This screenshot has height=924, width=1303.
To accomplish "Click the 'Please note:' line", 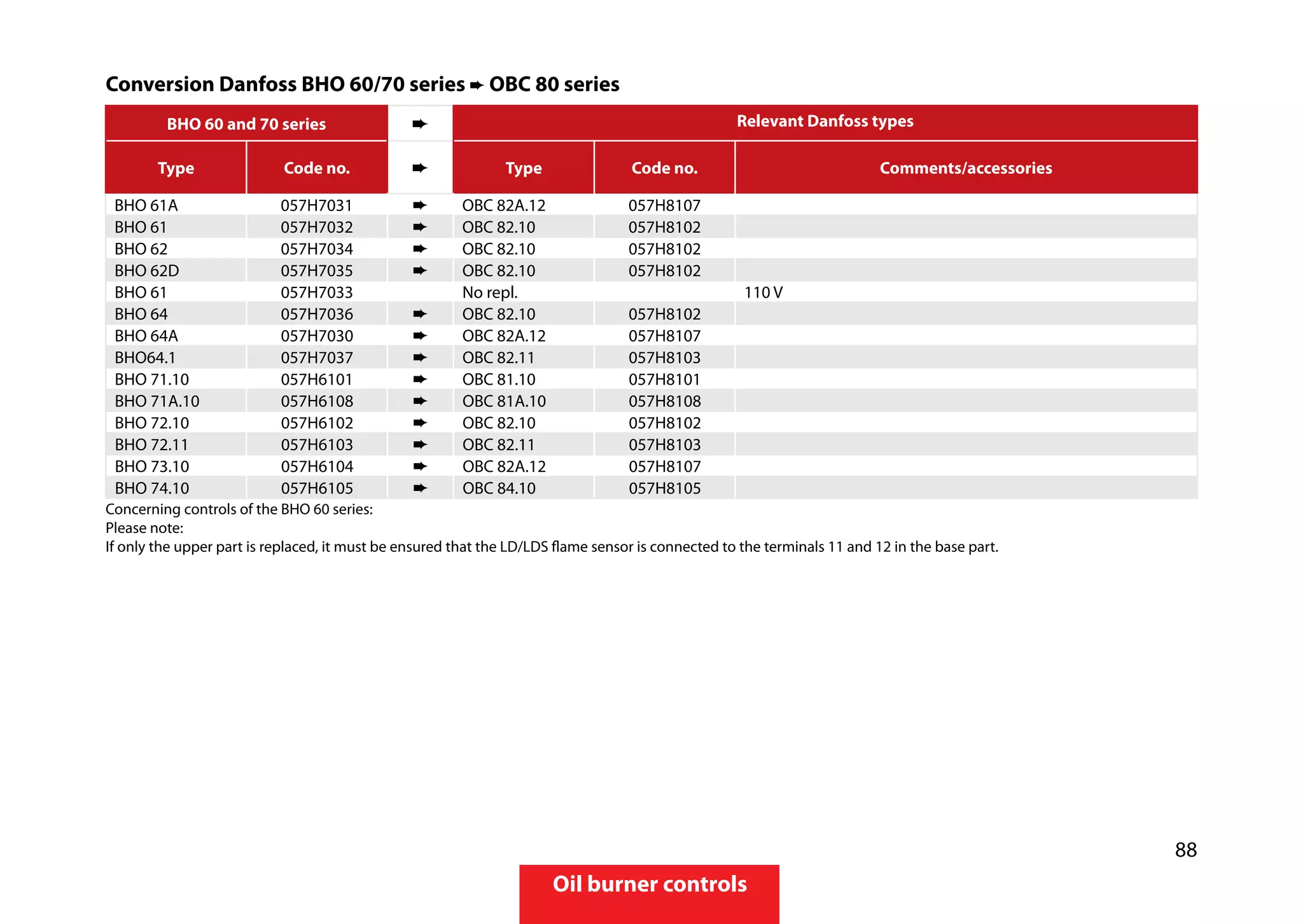I will click(x=144, y=528).
